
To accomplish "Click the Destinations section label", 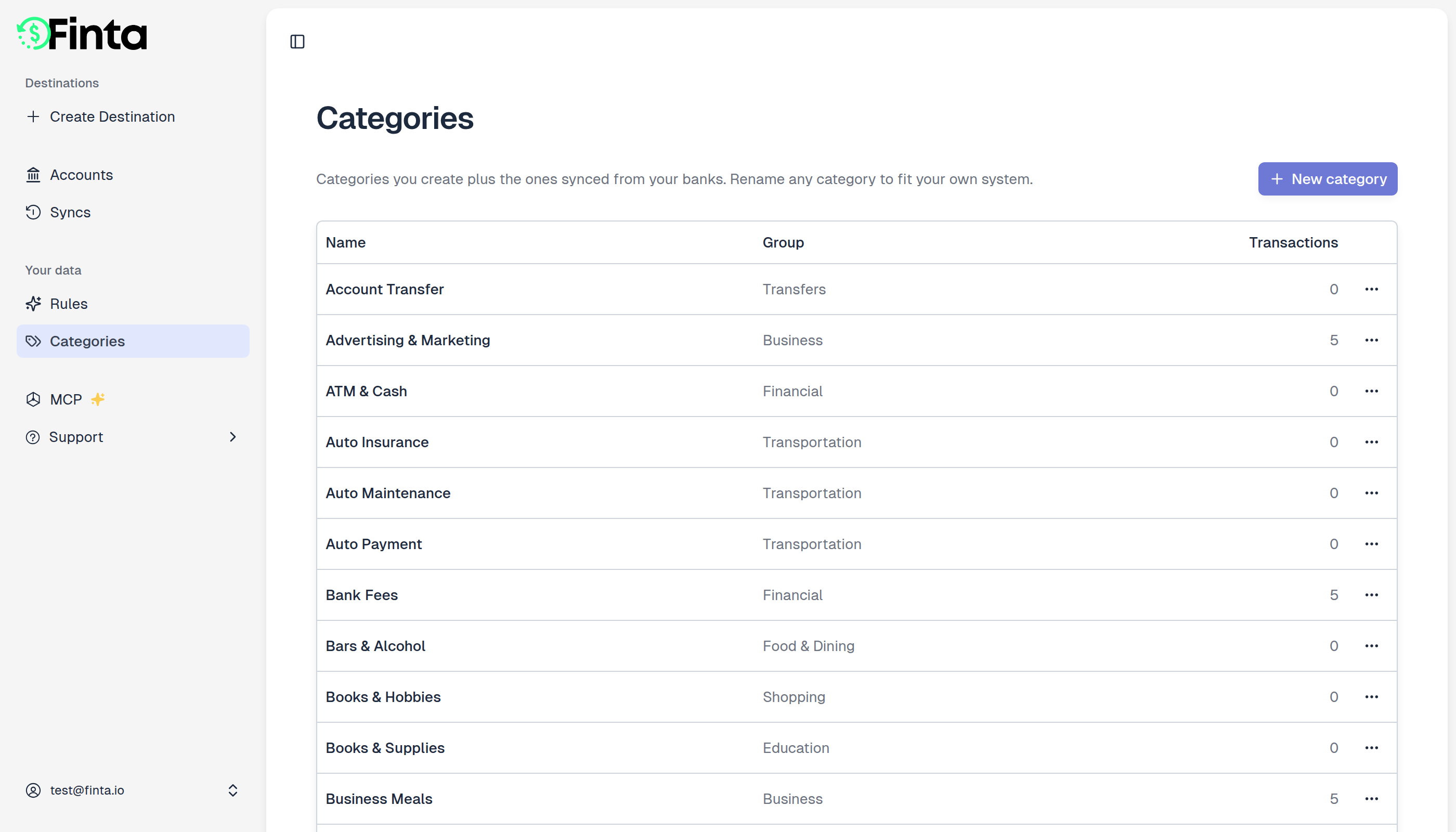I will point(62,83).
